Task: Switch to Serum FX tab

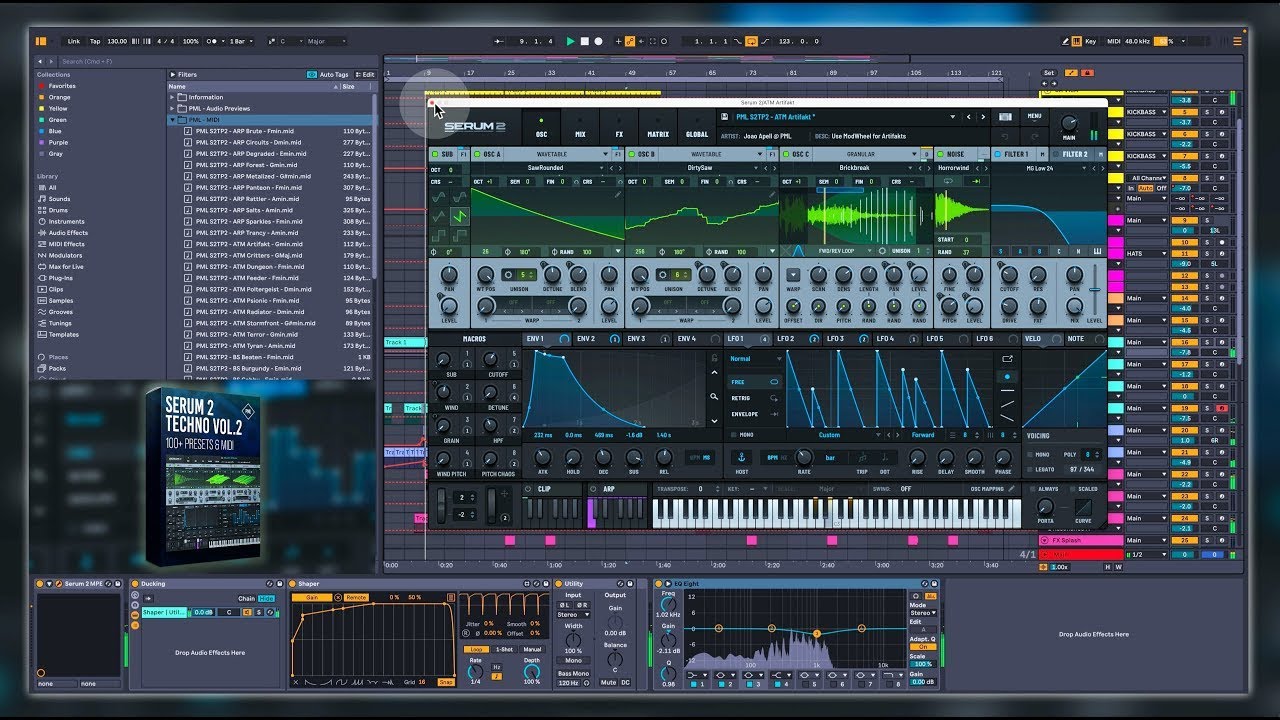Action: 619,128
